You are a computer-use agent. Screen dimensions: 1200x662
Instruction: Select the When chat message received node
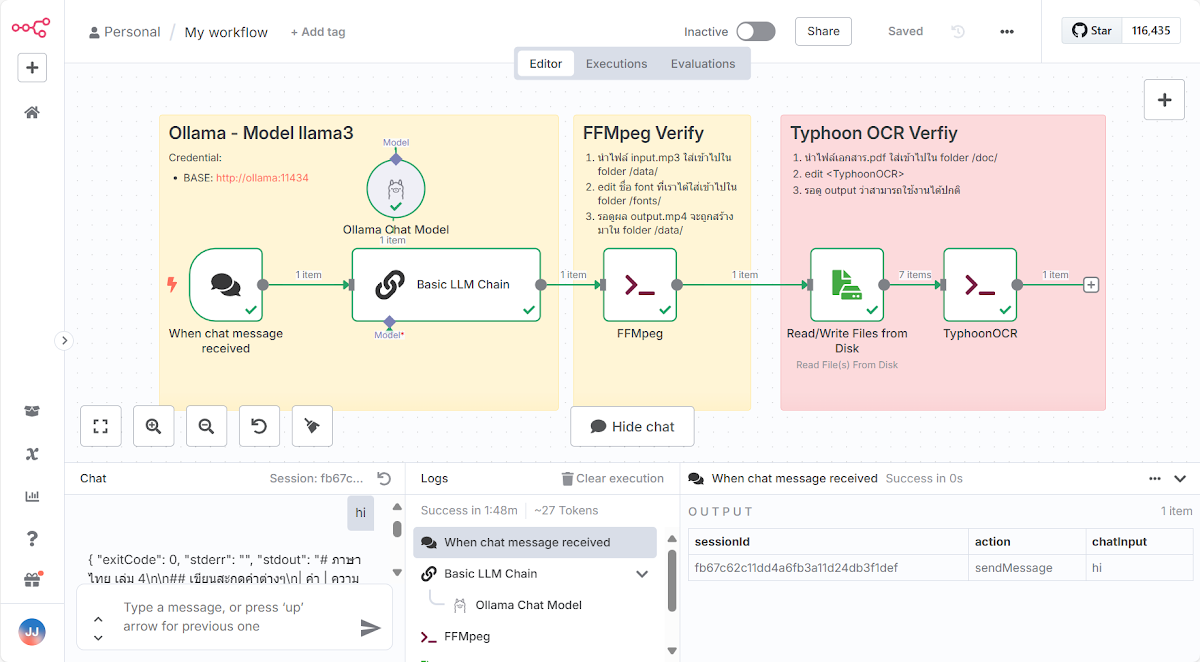pyautogui.click(x=226, y=285)
